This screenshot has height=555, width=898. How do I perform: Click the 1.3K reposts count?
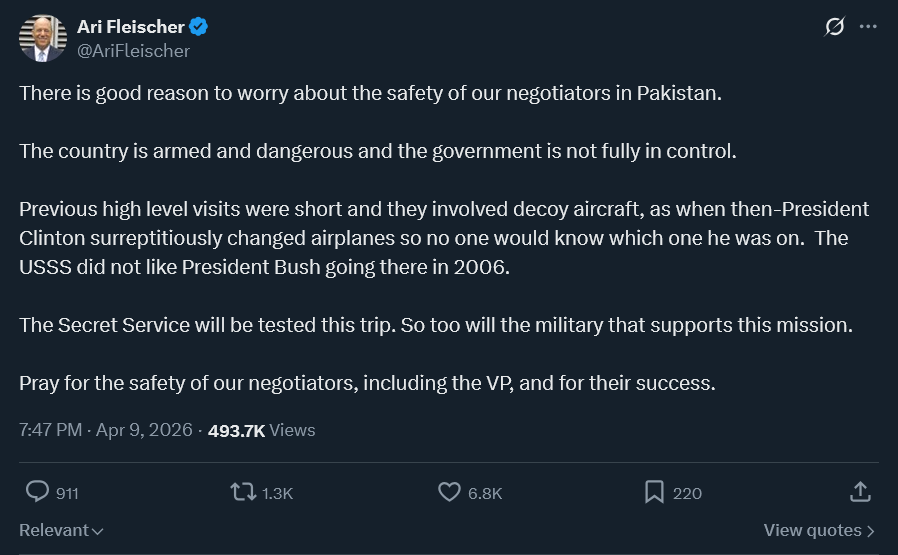277,493
